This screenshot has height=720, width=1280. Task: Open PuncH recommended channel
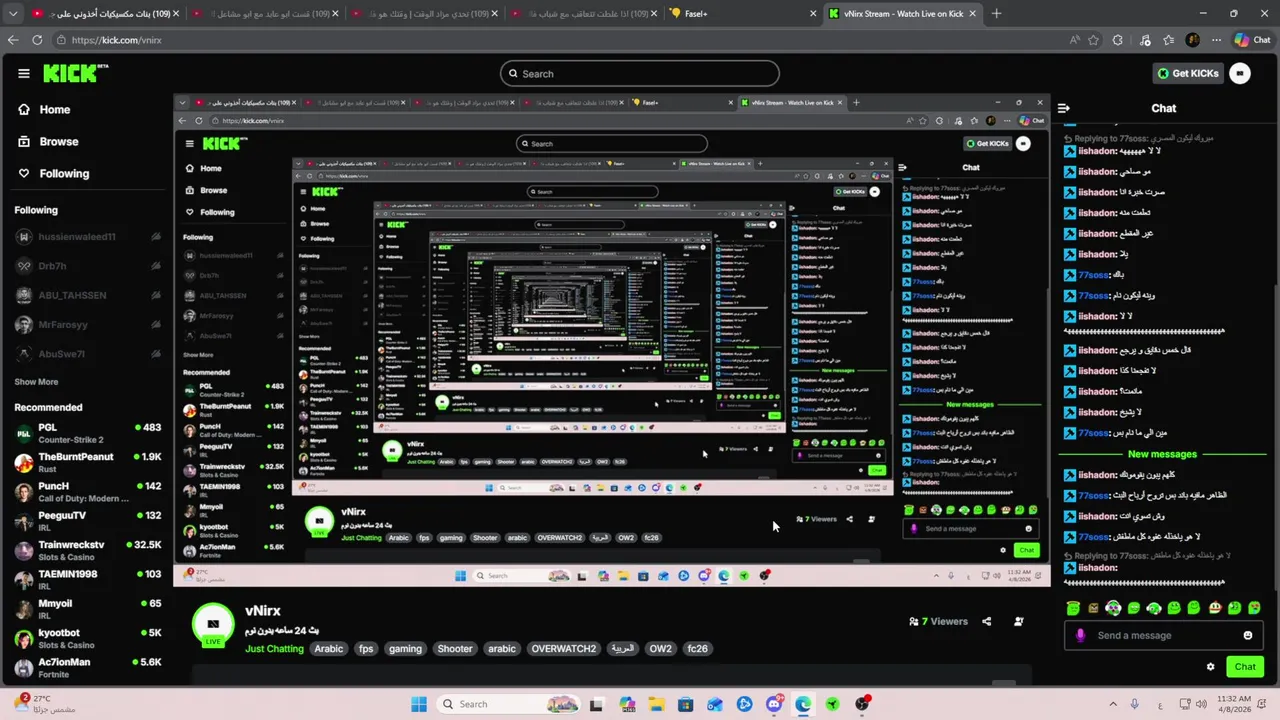[x=86, y=492]
